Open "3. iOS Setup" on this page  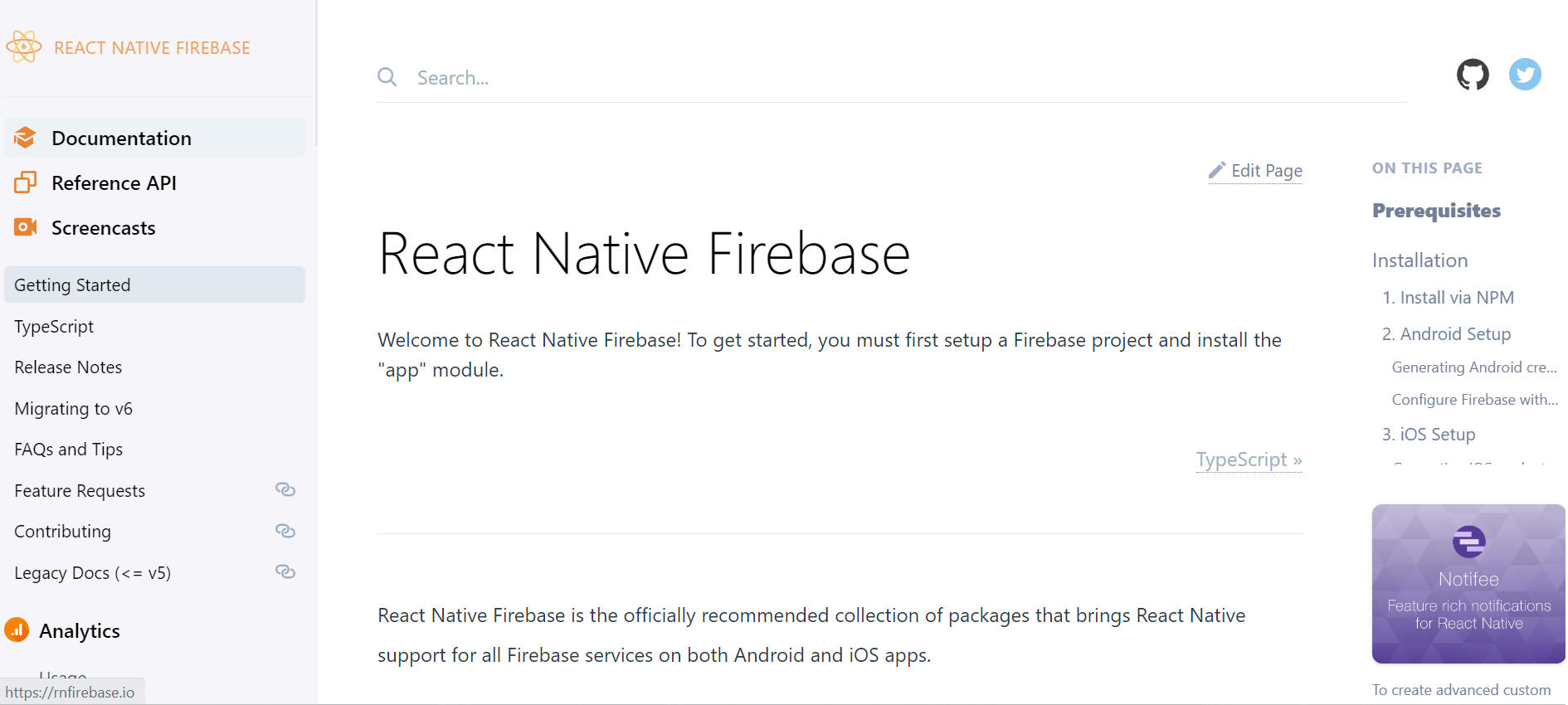pos(1428,433)
